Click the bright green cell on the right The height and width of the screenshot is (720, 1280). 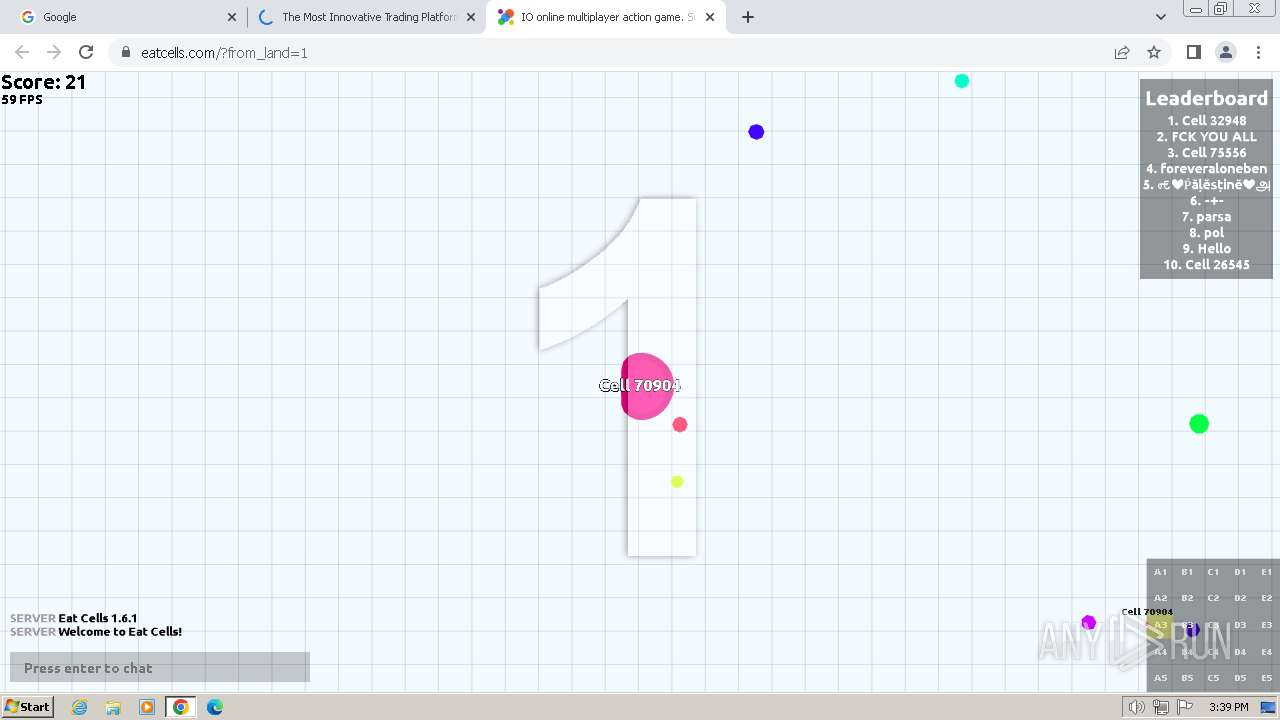pos(1199,424)
